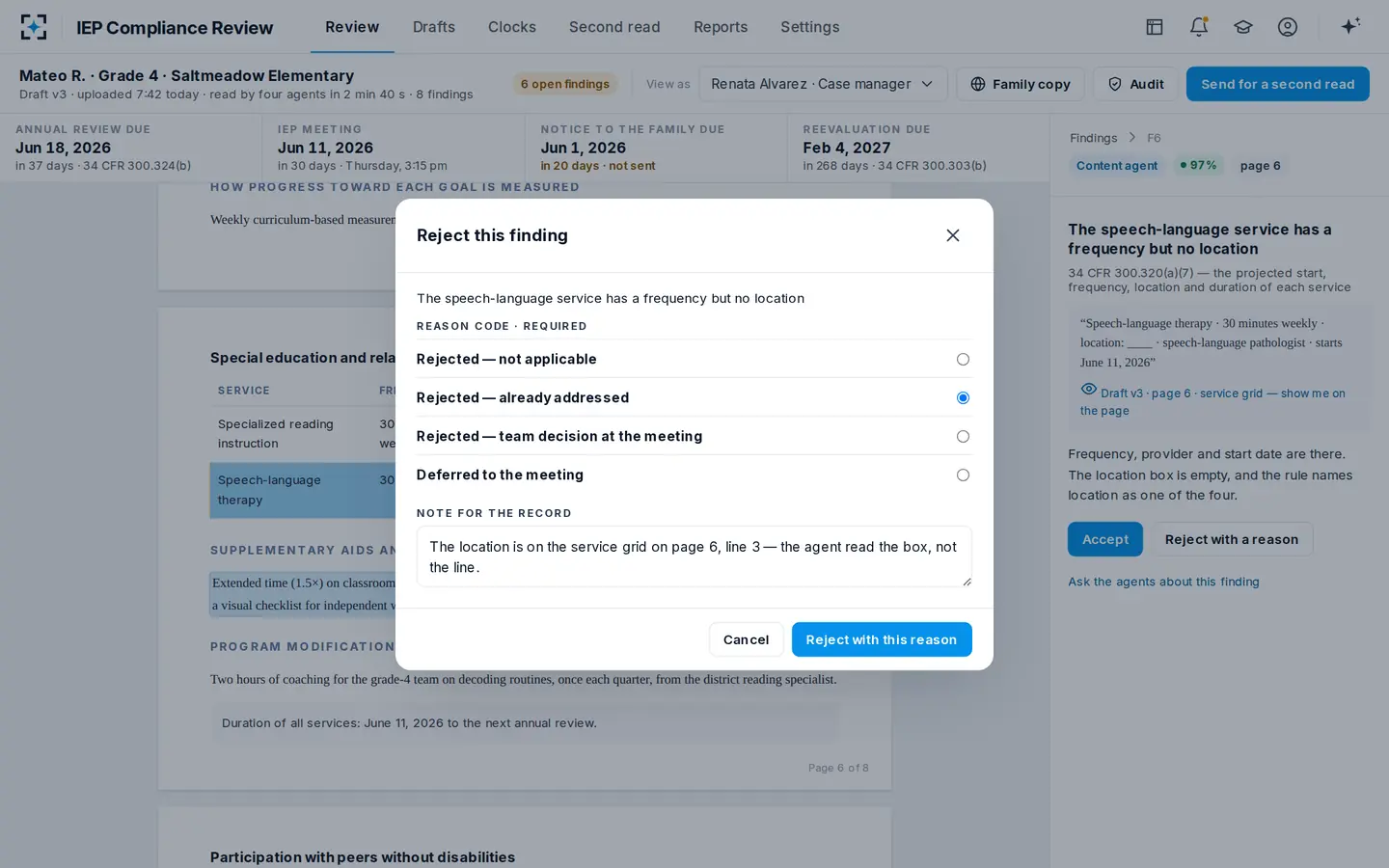The image size is (1389, 868).
Task: Switch to the Review tab
Action: click(x=352, y=27)
